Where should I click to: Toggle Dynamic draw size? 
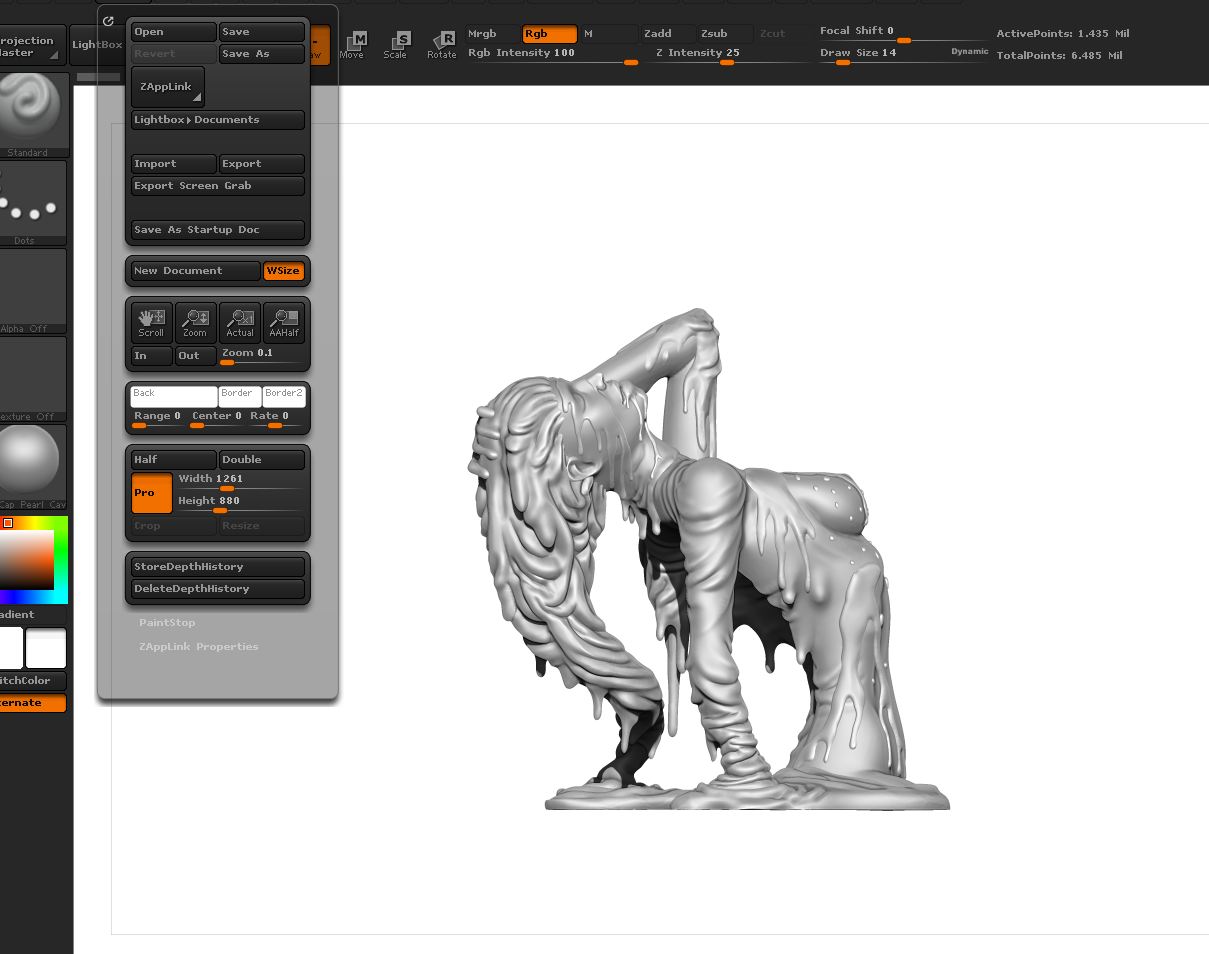point(969,52)
